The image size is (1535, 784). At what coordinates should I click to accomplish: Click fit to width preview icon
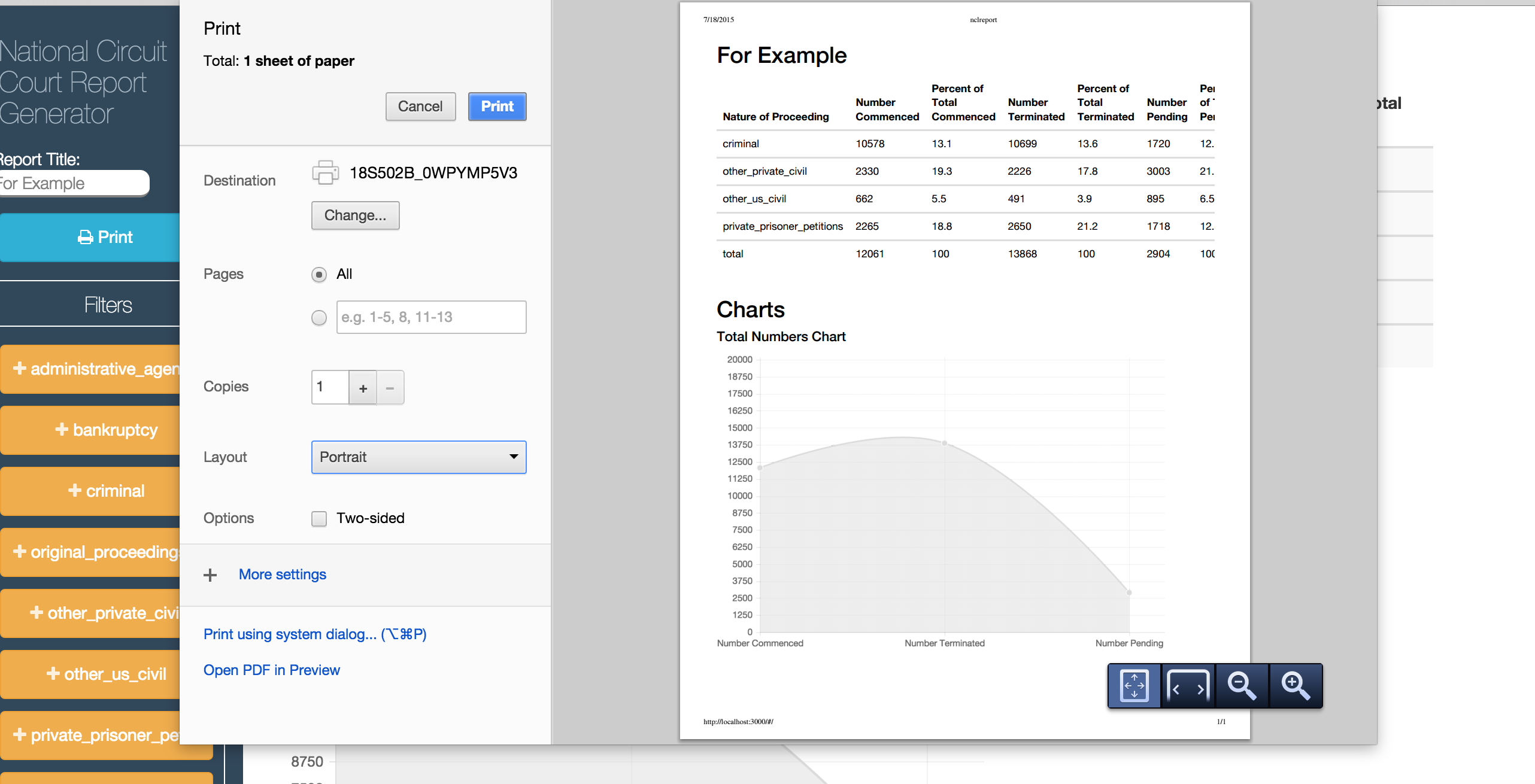click(x=1188, y=686)
